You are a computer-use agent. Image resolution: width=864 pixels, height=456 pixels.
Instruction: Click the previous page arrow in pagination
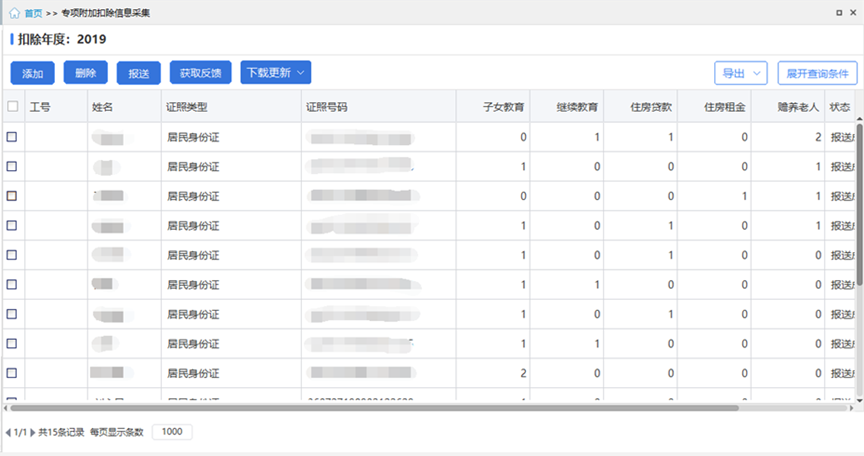pos(8,432)
